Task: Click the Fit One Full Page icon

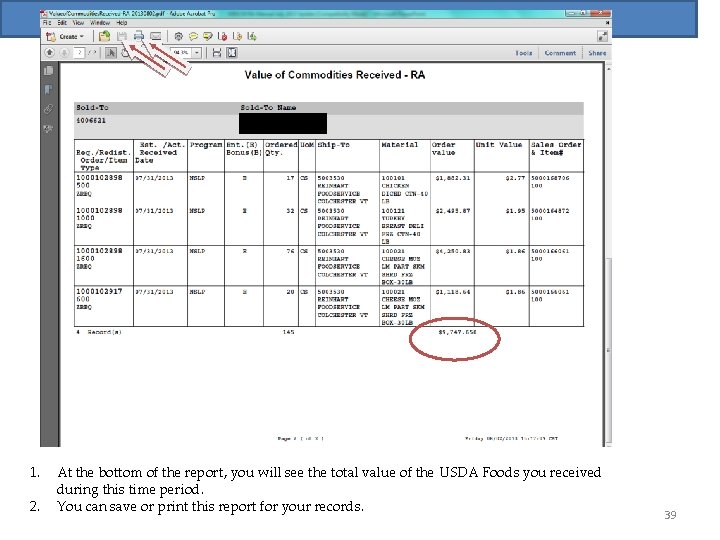Action: (232, 53)
